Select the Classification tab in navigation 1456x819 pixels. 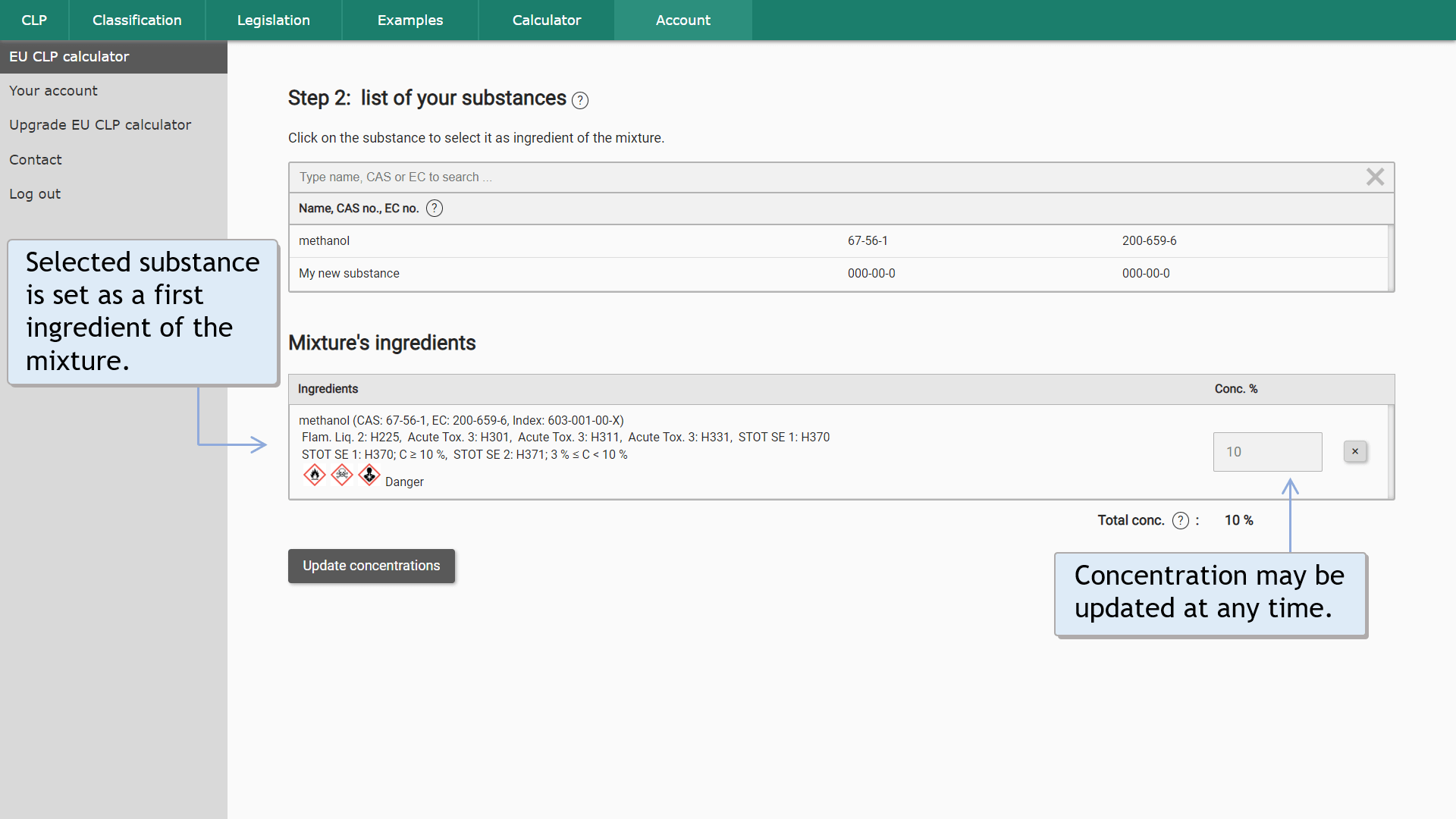coord(136,20)
